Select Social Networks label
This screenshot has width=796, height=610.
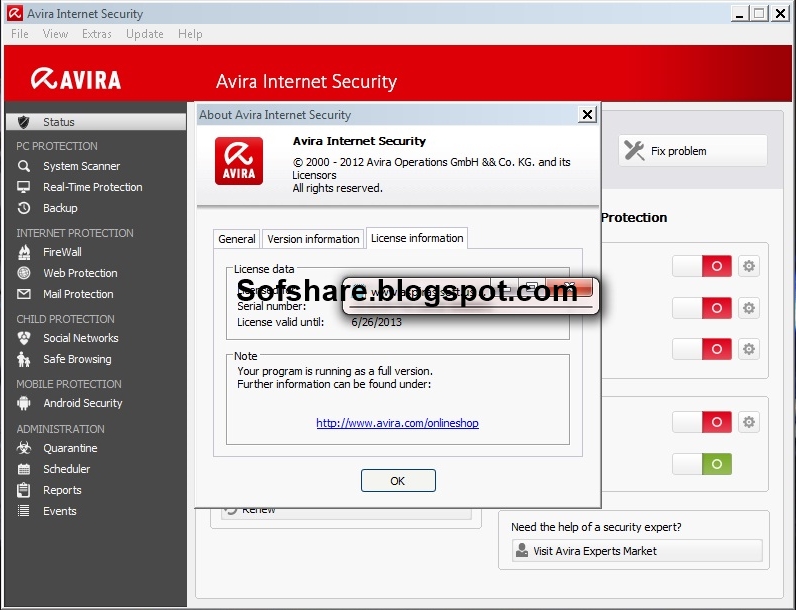click(x=80, y=337)
